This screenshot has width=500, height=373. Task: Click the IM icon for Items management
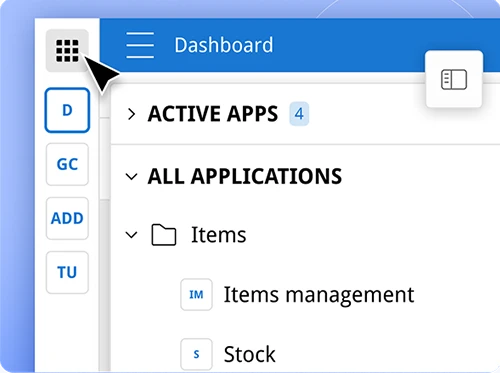(x=196, y=295)
